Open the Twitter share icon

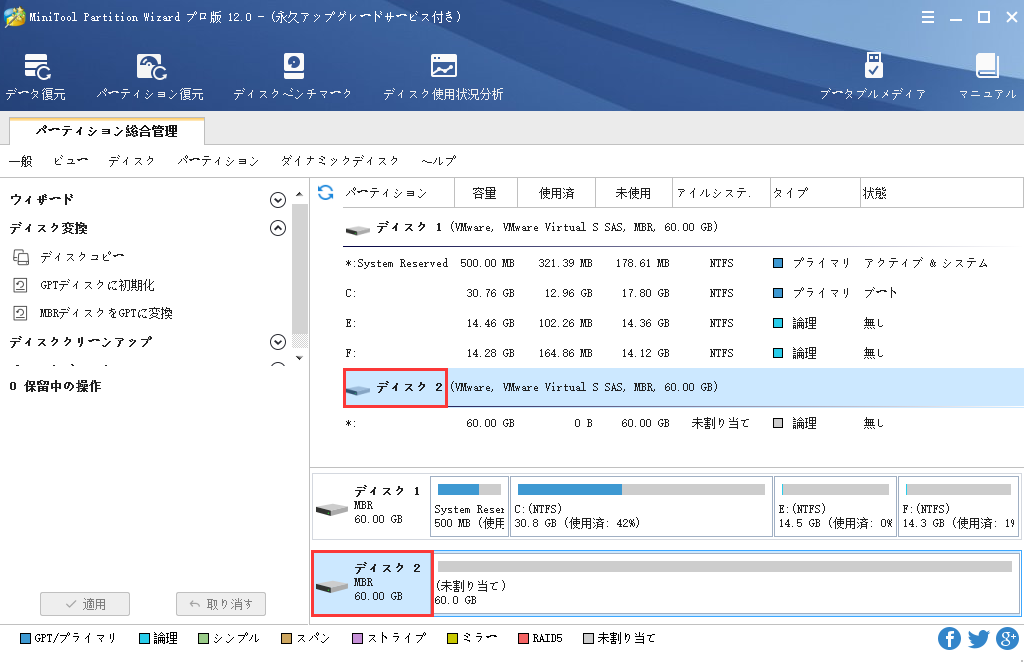tap(978, 638)
